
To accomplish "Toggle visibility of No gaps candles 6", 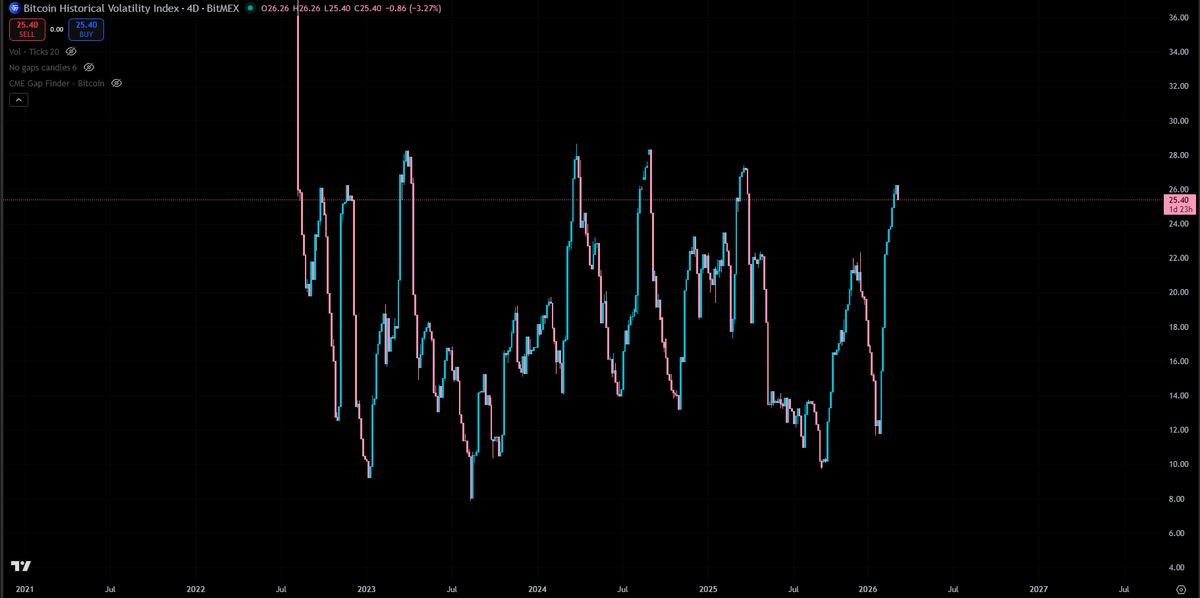I will [87, 67].
